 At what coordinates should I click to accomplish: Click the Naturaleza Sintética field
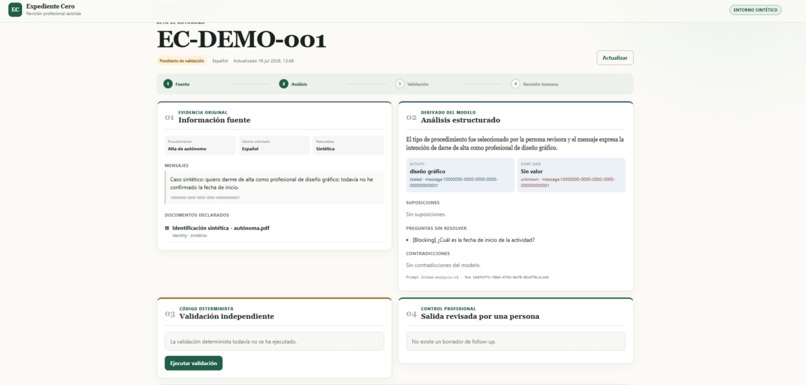(348, 145)
